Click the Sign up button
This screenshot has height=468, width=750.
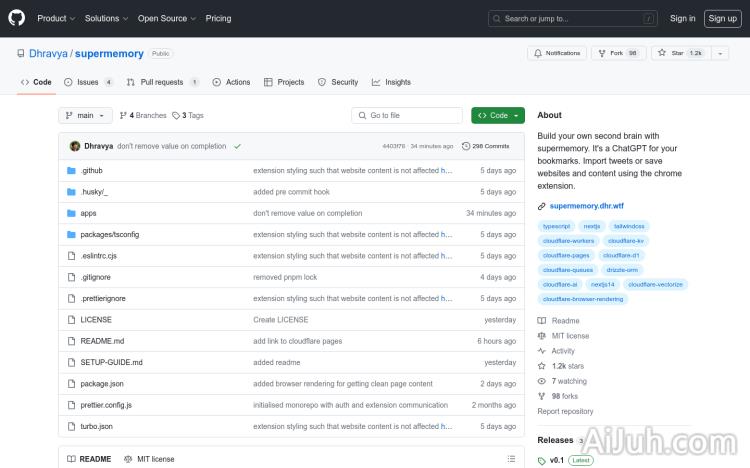tap(720, 18)
